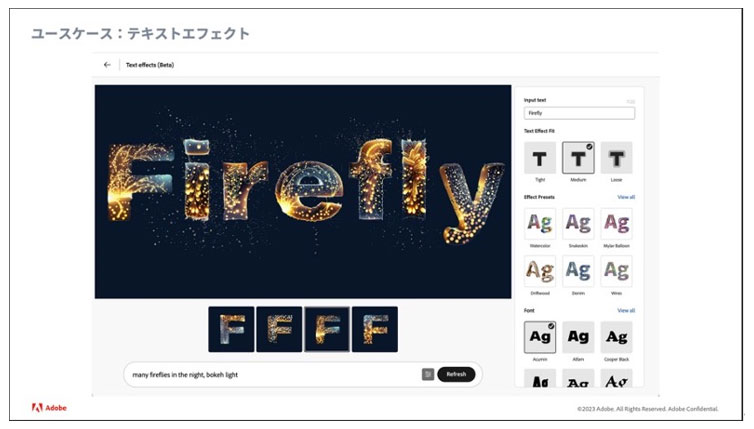Apply the Wires effect preset
This screenshot has height=429, width=754.
pos(616,271)
